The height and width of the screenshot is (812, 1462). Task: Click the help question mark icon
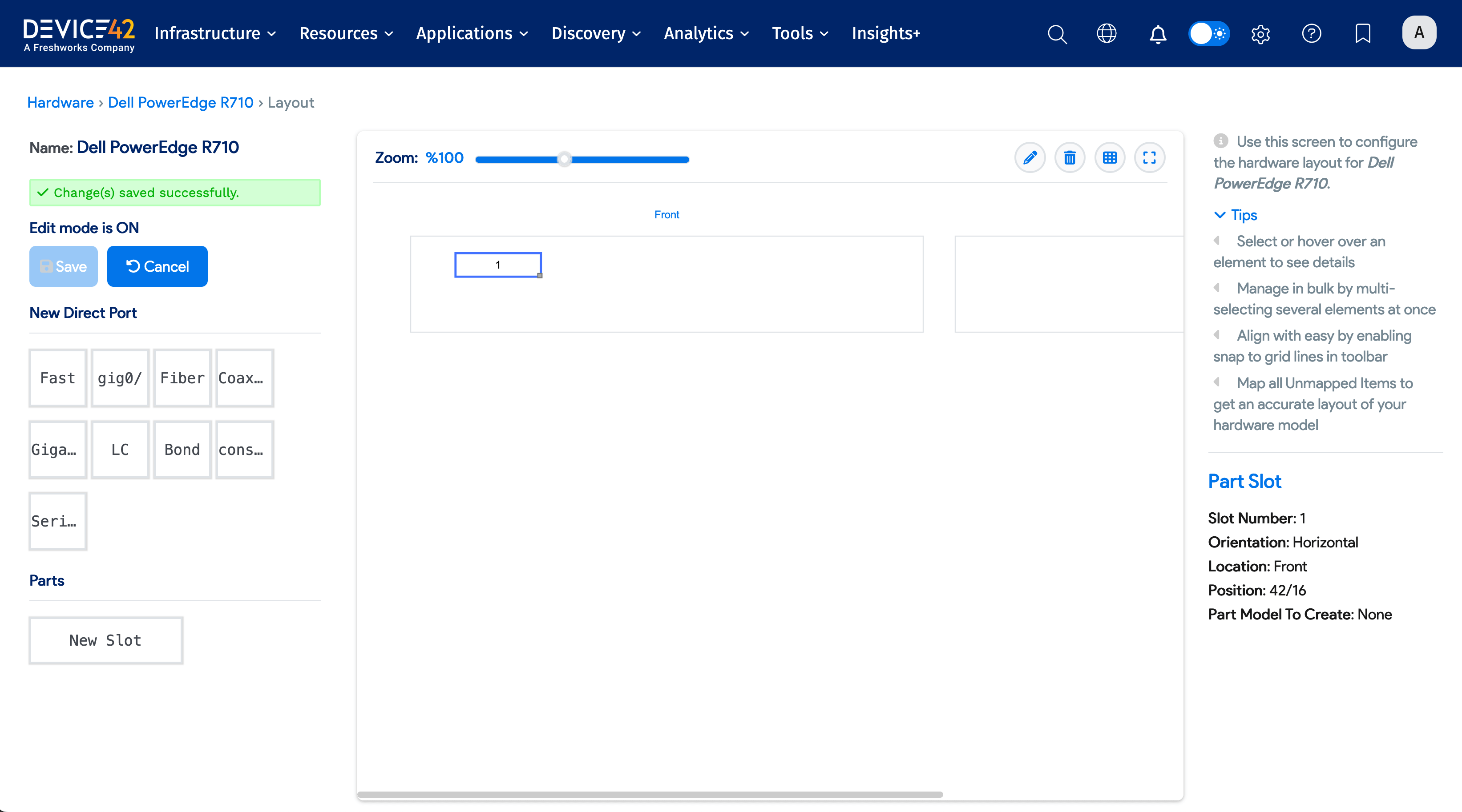[x=1311, y=33]
